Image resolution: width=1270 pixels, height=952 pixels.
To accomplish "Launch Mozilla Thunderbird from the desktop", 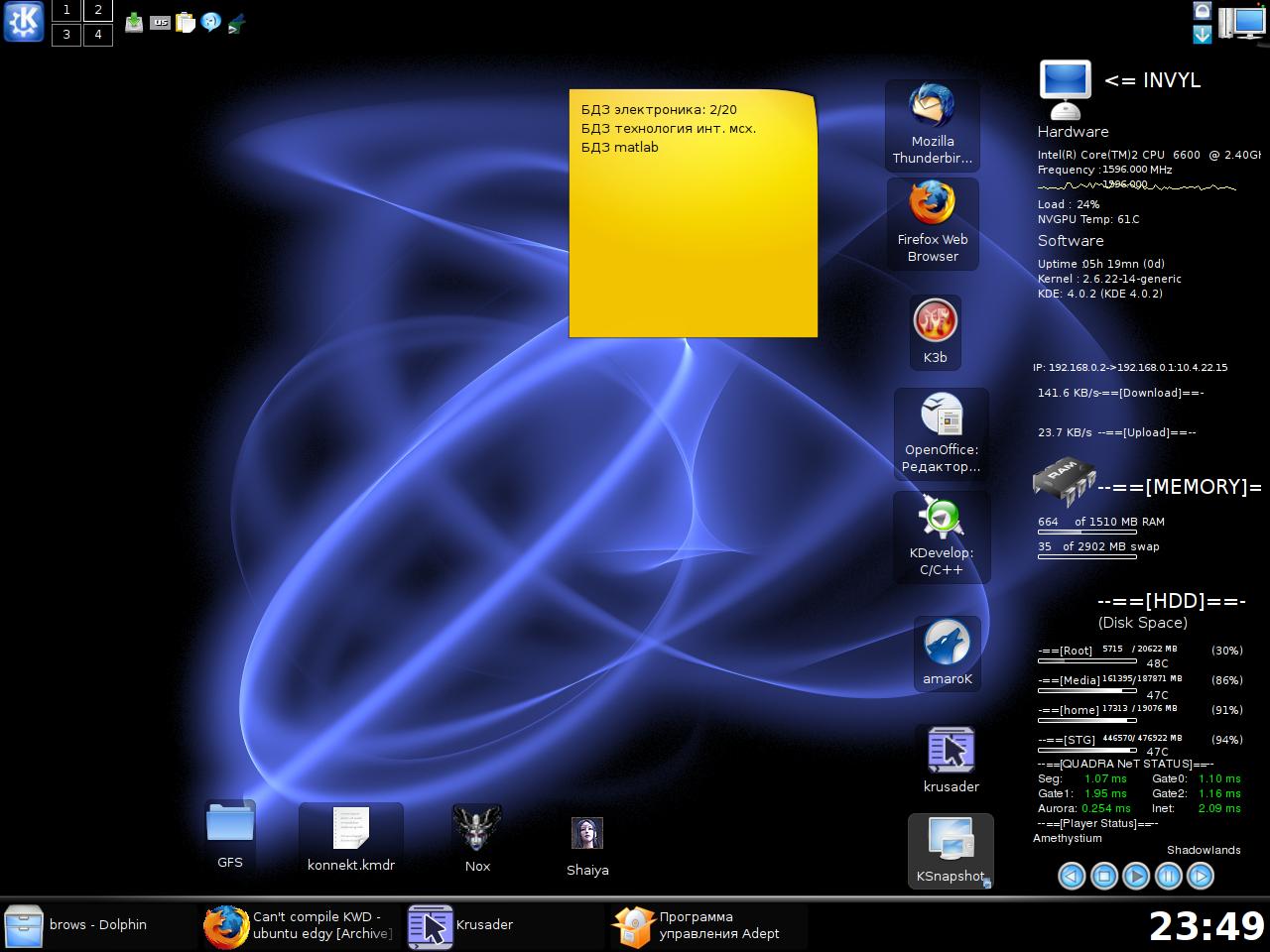I will (932, 125).
